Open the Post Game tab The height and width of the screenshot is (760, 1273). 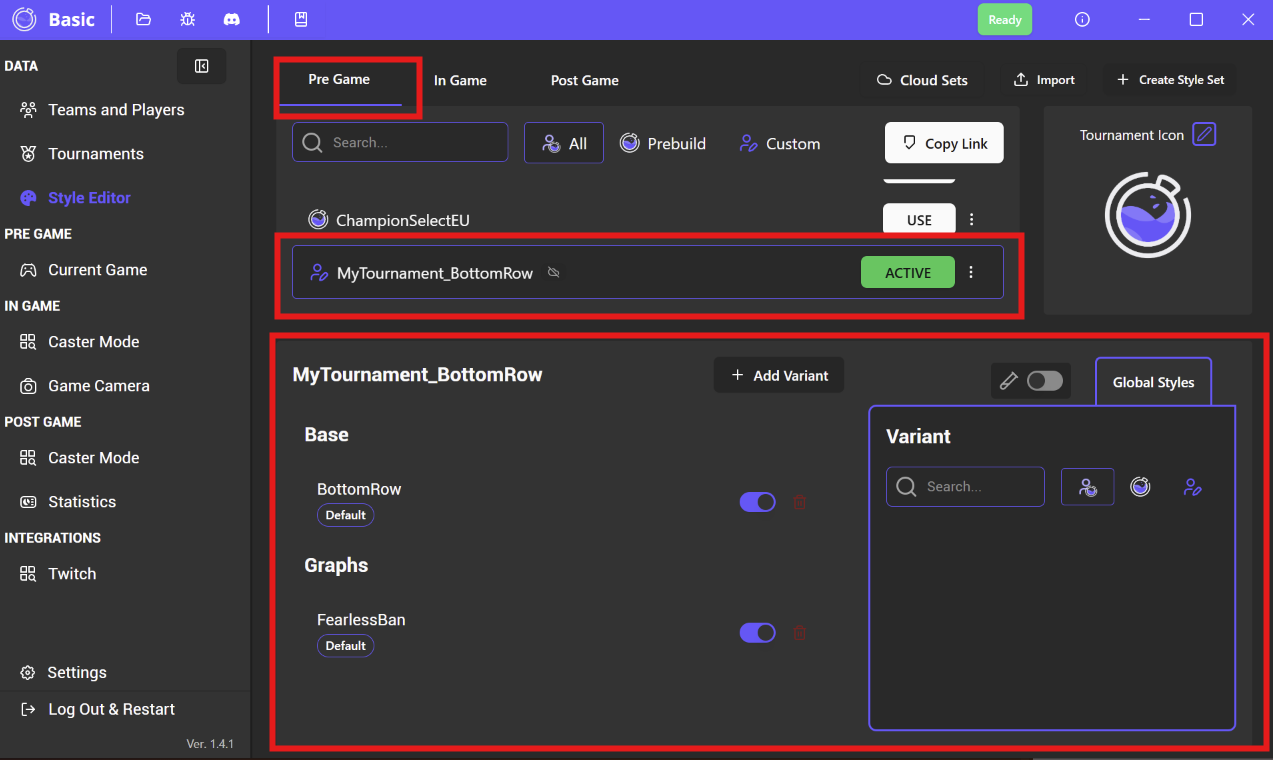(584, 80)
